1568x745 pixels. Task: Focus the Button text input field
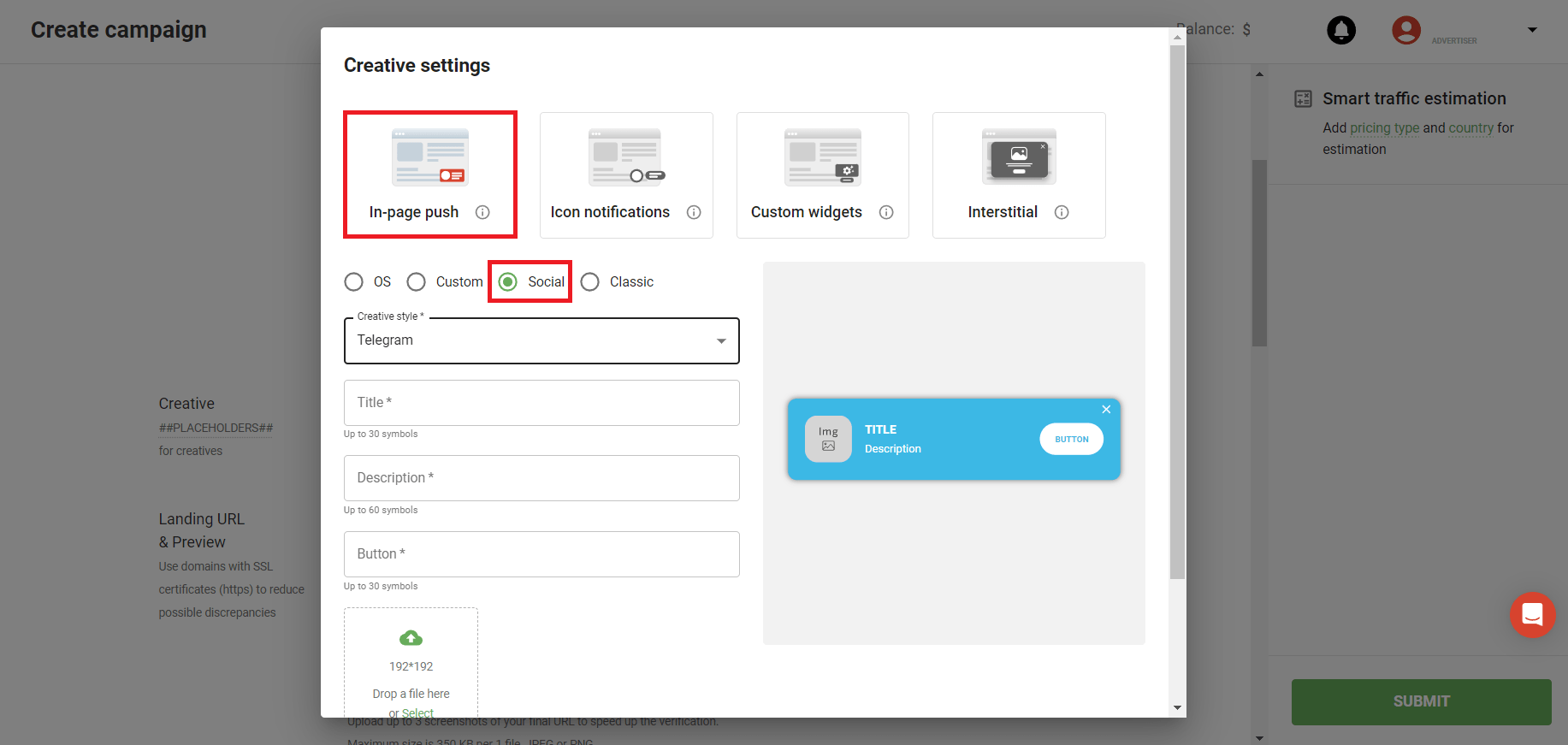541,554
